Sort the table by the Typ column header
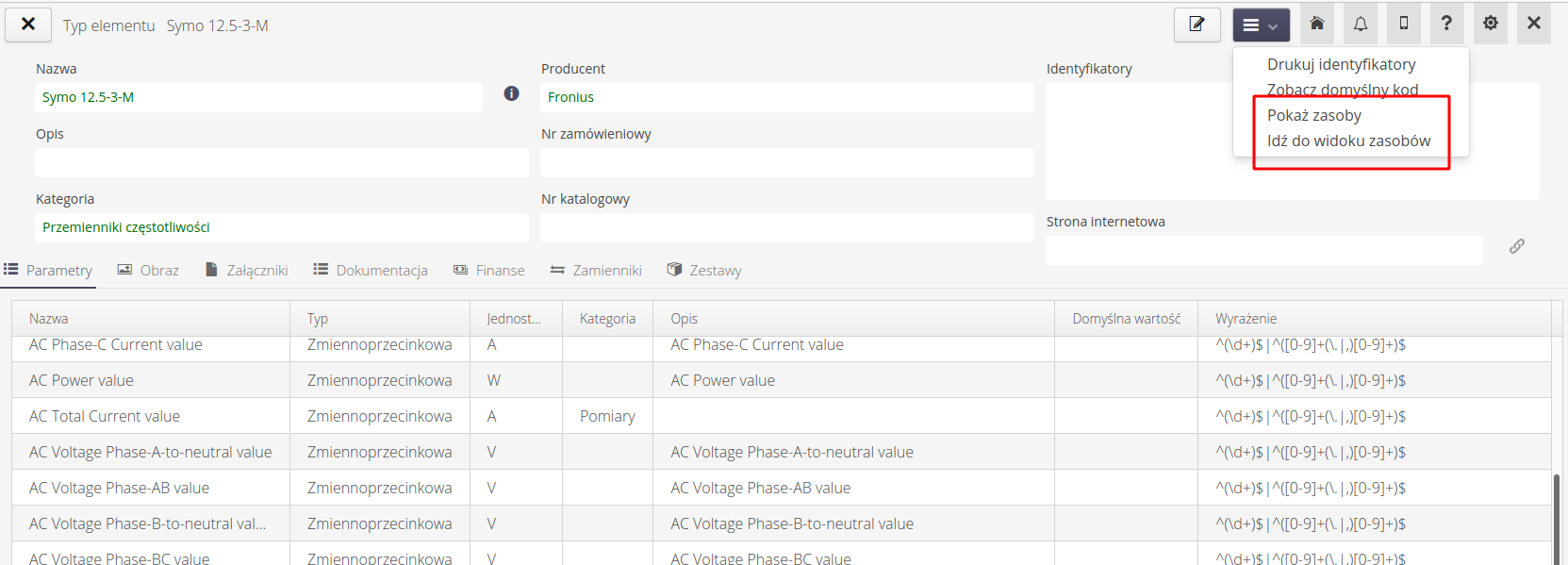 point(318,319)
